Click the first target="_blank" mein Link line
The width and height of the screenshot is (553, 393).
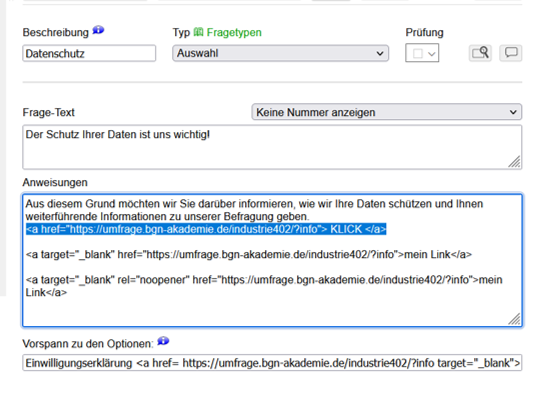(249, 254)
